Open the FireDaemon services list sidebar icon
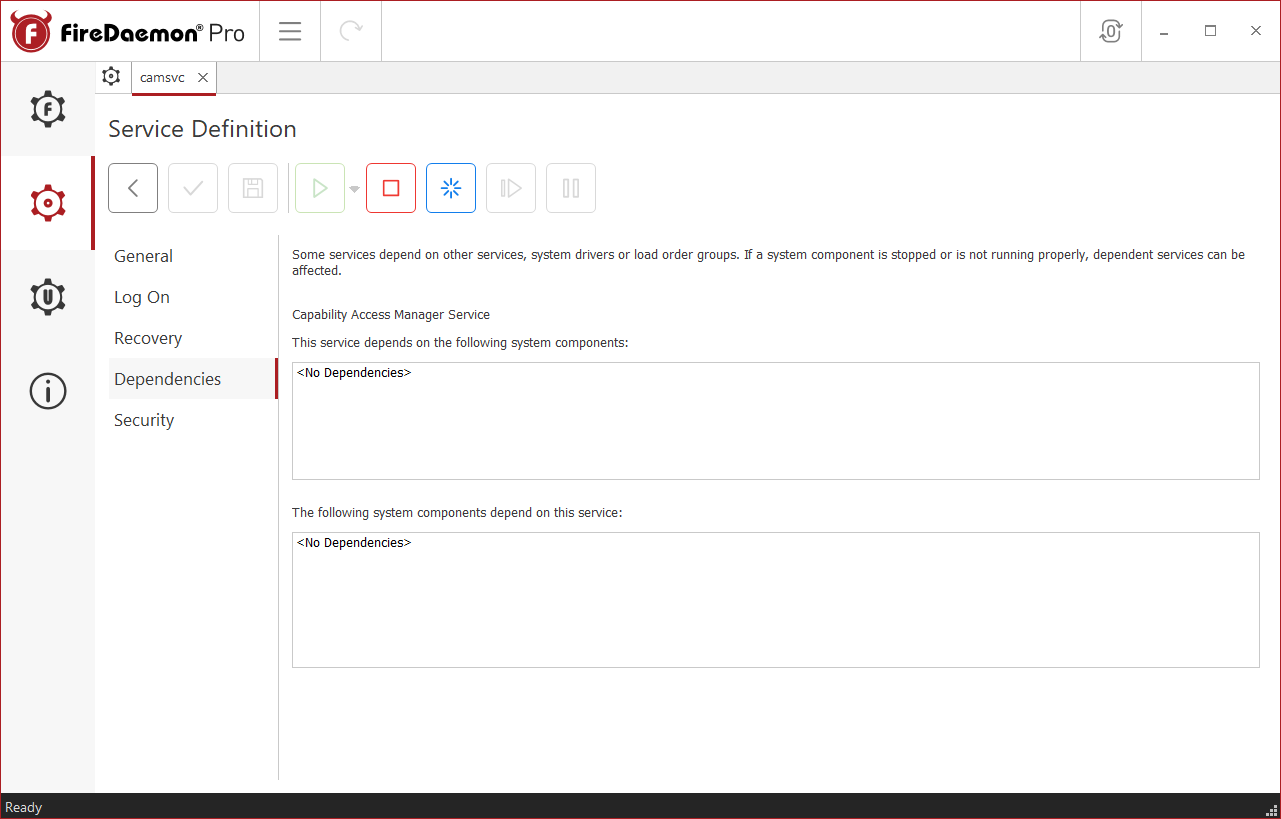The height and width of the screenshot is (819, 1281). [x=48, y=109]
